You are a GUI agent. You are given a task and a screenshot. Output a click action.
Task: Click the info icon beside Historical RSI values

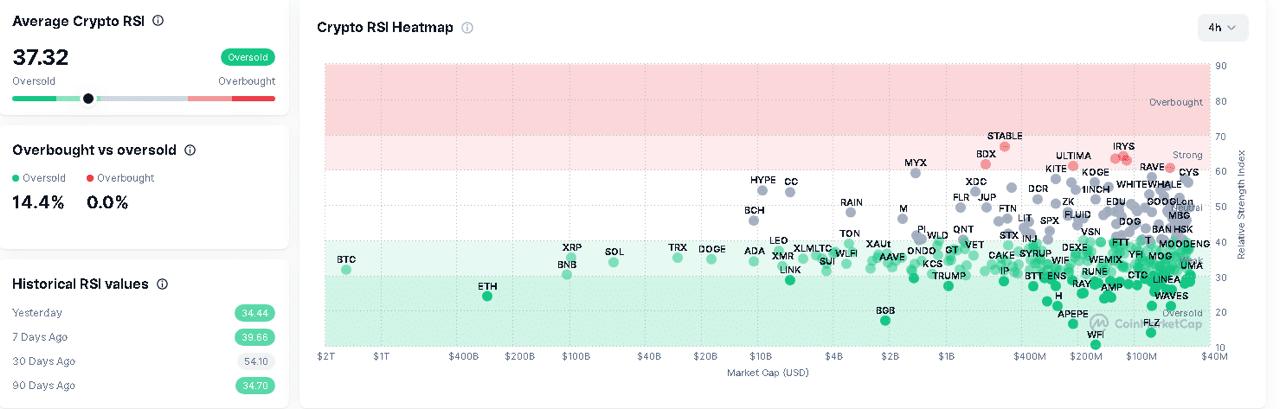162,284
